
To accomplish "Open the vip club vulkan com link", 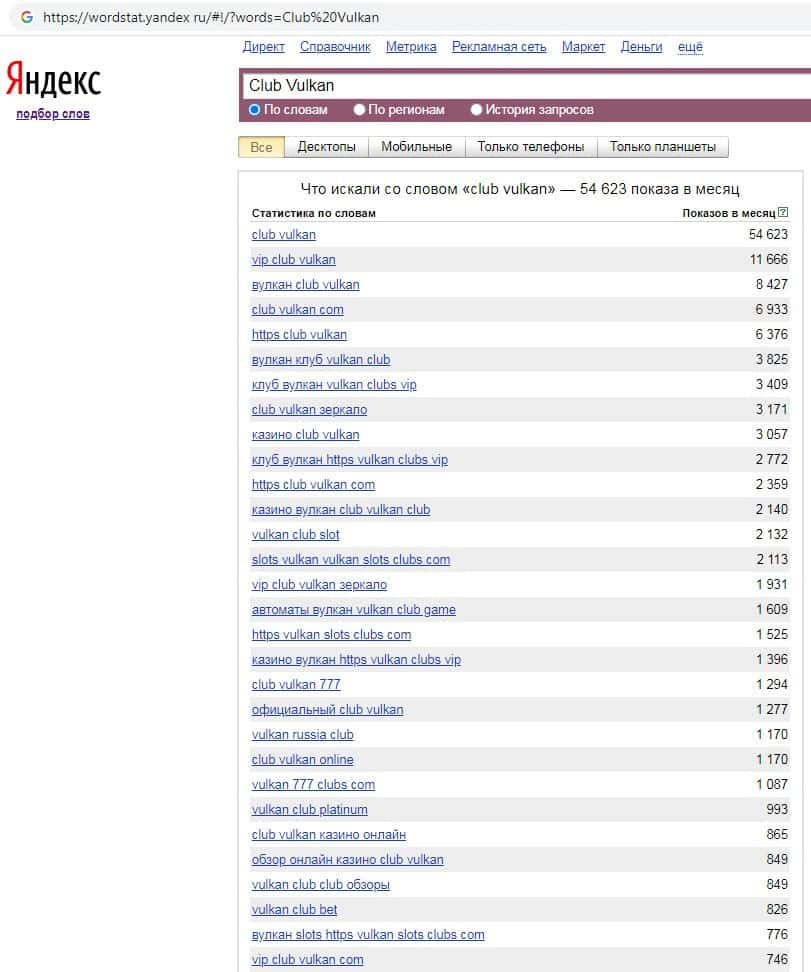I will coord(308,960).
